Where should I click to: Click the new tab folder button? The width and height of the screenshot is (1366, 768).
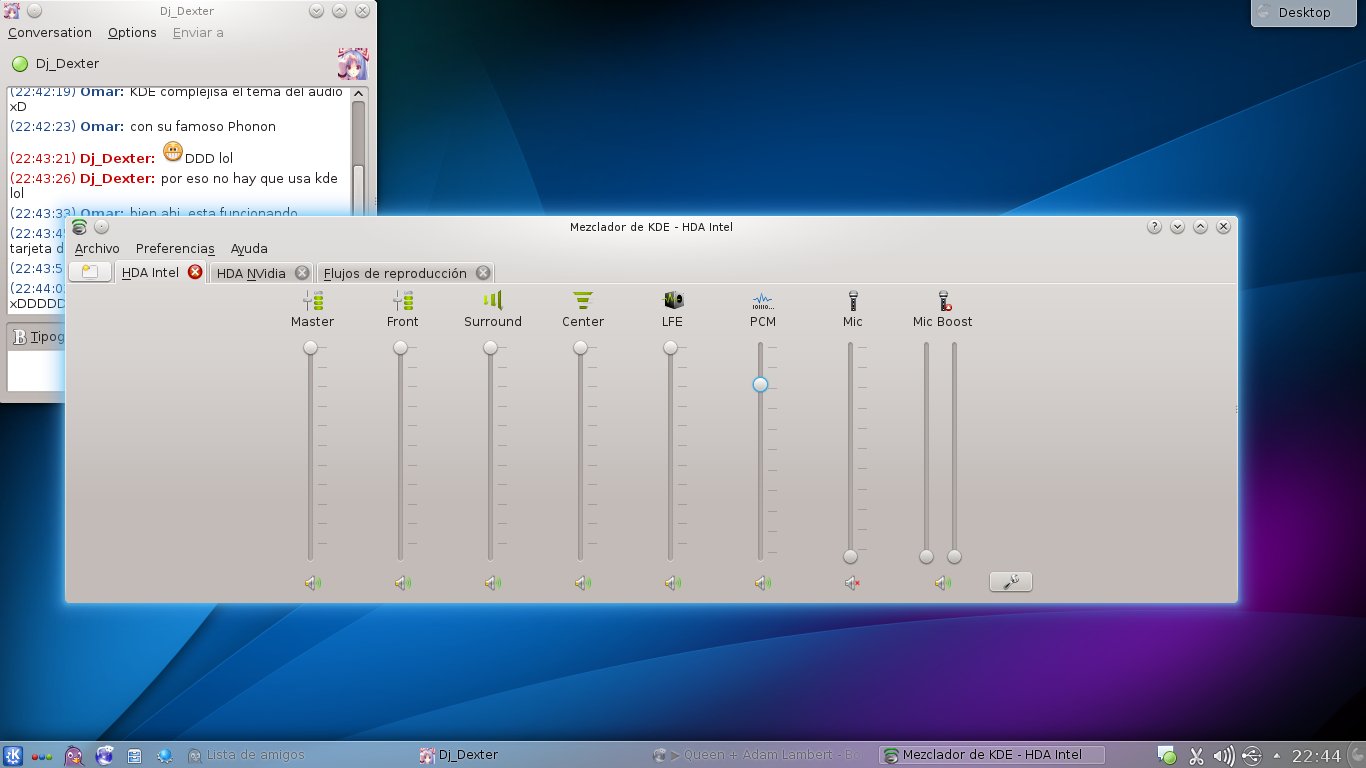(x=90, y=272)
